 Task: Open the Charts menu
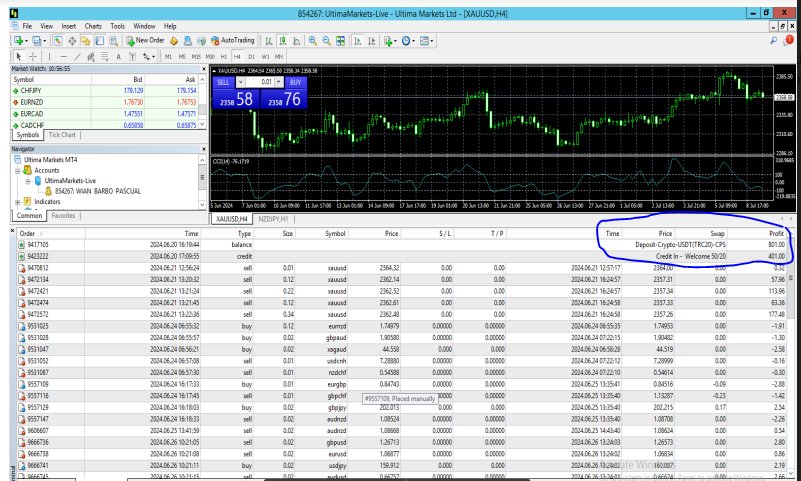[93, 26]
